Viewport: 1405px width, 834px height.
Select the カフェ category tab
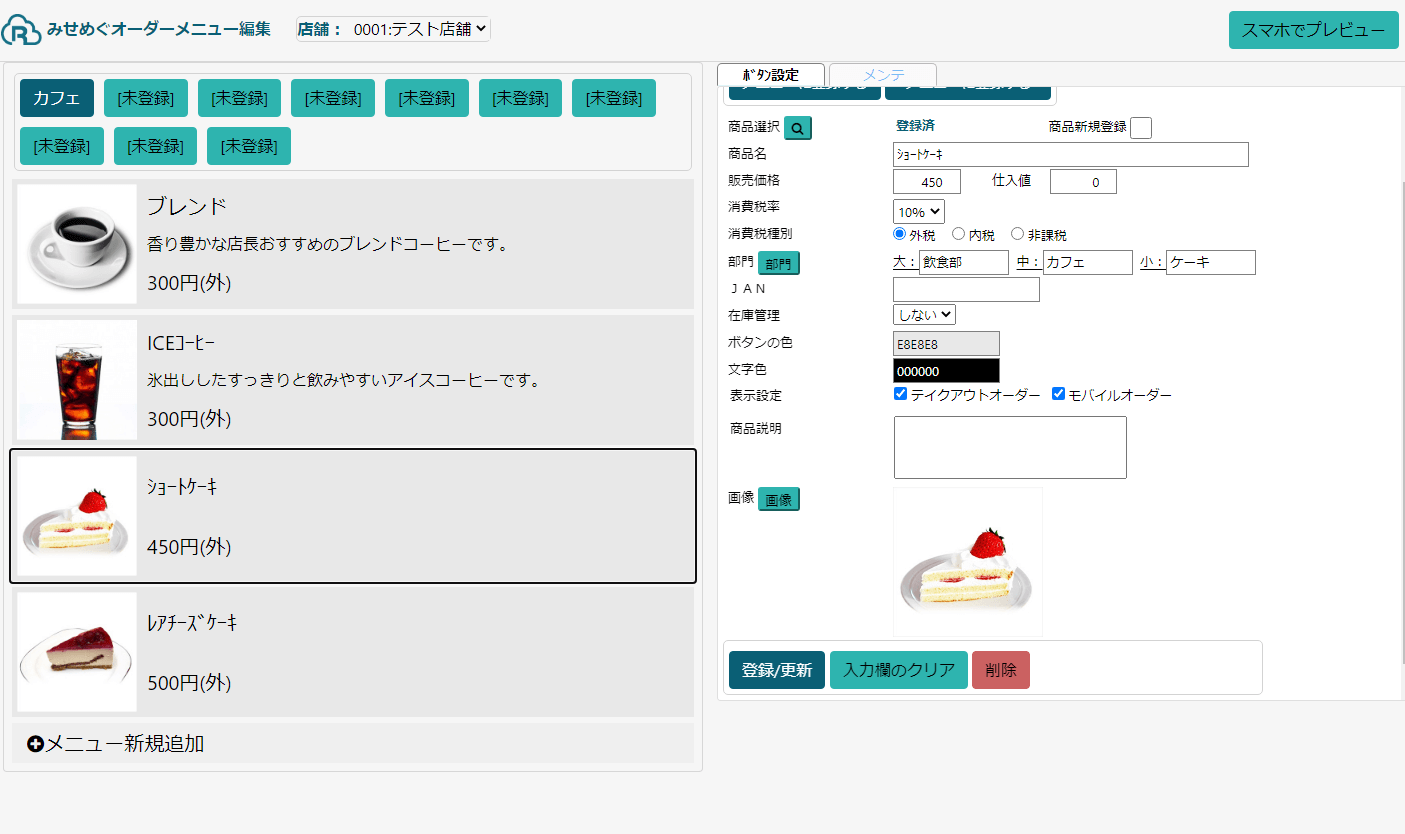point(57,98)
